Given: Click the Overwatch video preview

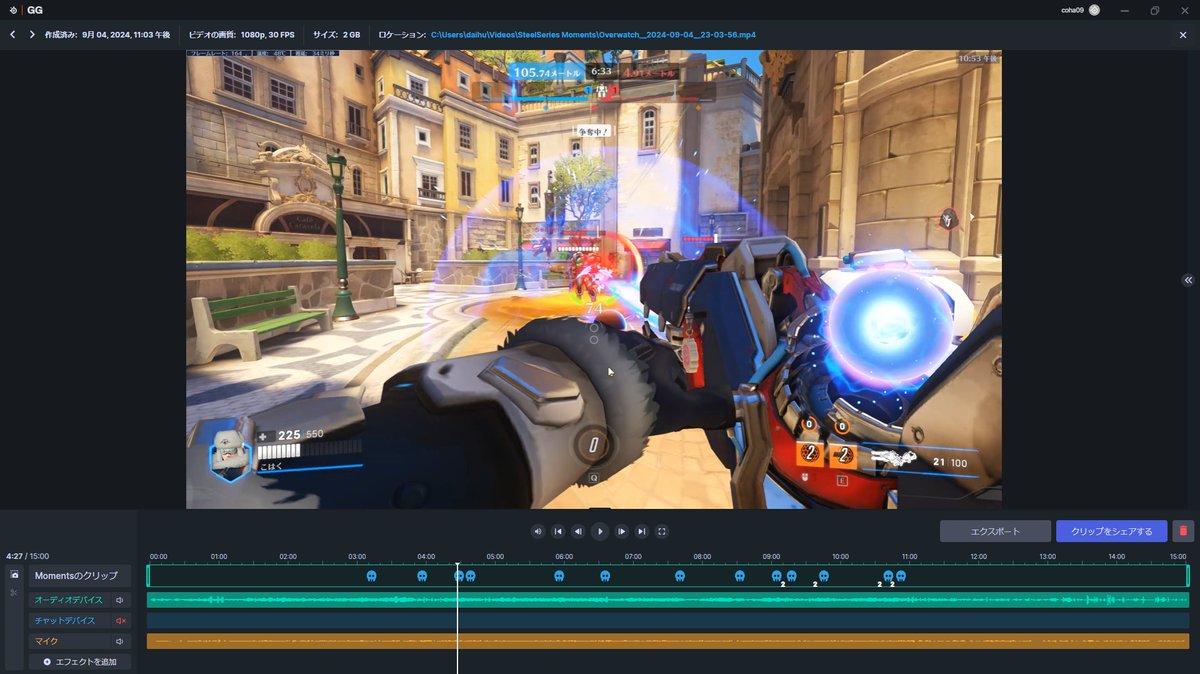Looking at the screenshot, I should click(x=594, y=279).
